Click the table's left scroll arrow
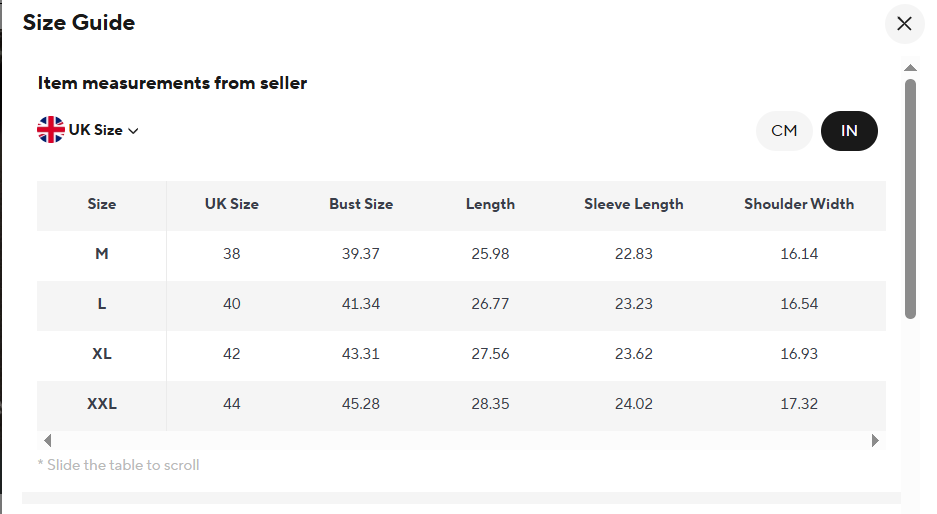The width and height of the screenshot is (937, 514). coord(47,440)
